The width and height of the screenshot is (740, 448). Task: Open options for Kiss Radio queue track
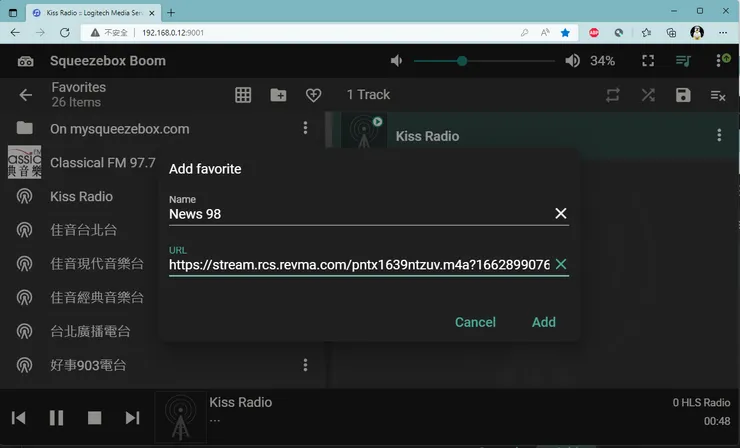(x=719, y=135)
